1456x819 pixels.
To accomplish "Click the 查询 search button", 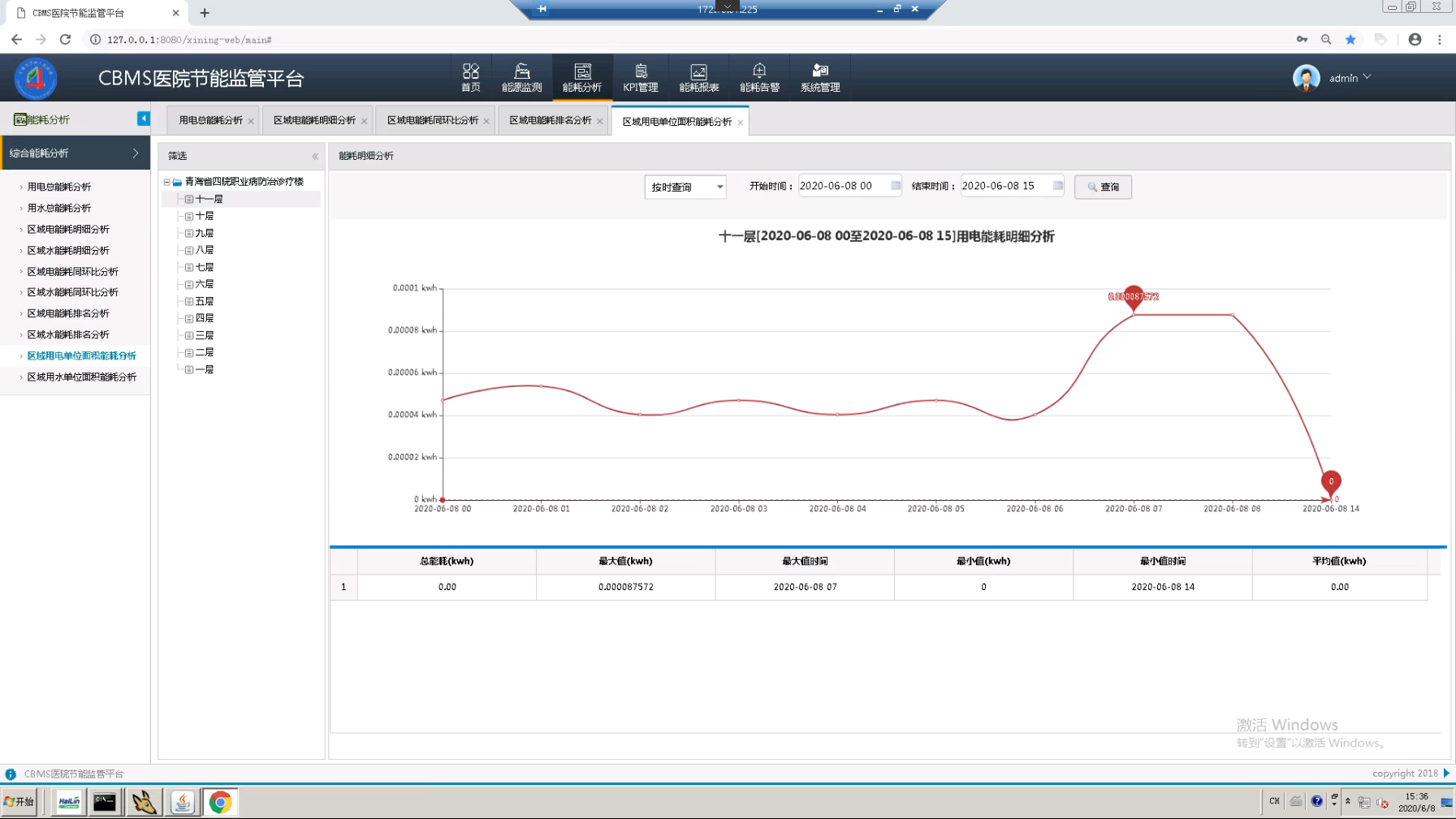I will (1103, 187).
